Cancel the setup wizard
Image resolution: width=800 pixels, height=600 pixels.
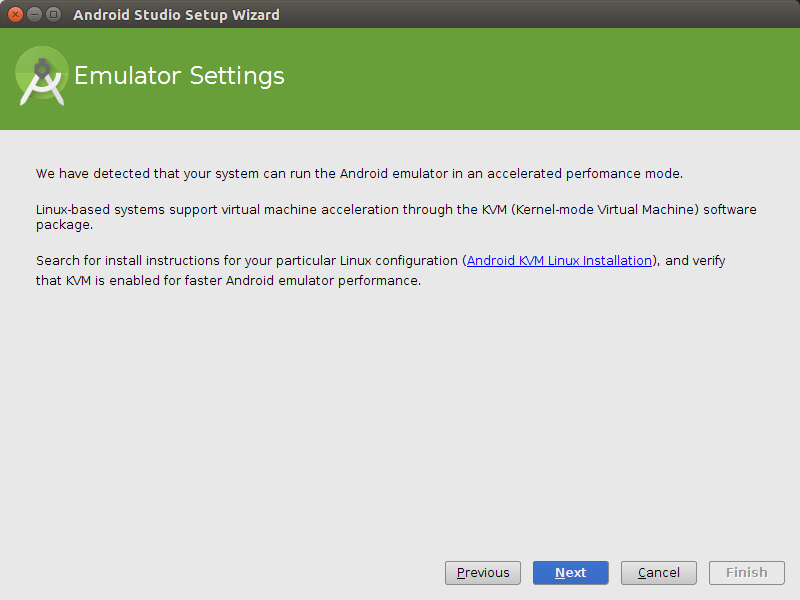658,572
